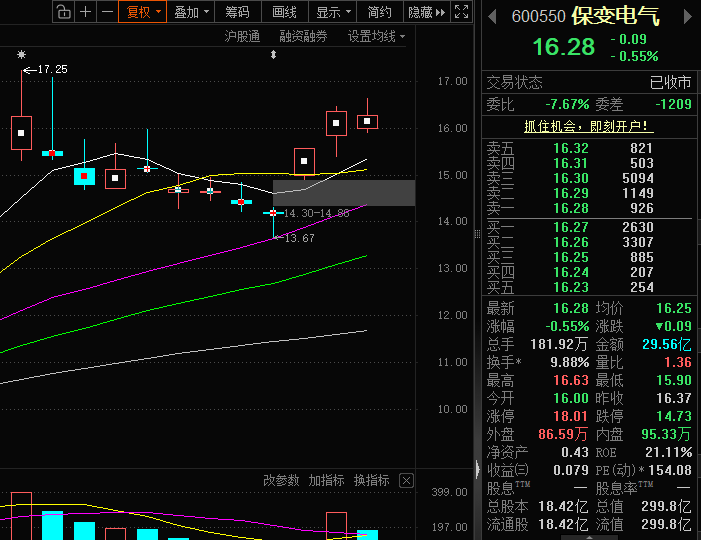Viewport: 701px width, 540px height.
Task: Click the panel splitter handle between chart and quotes
Action: click(477, 233)
